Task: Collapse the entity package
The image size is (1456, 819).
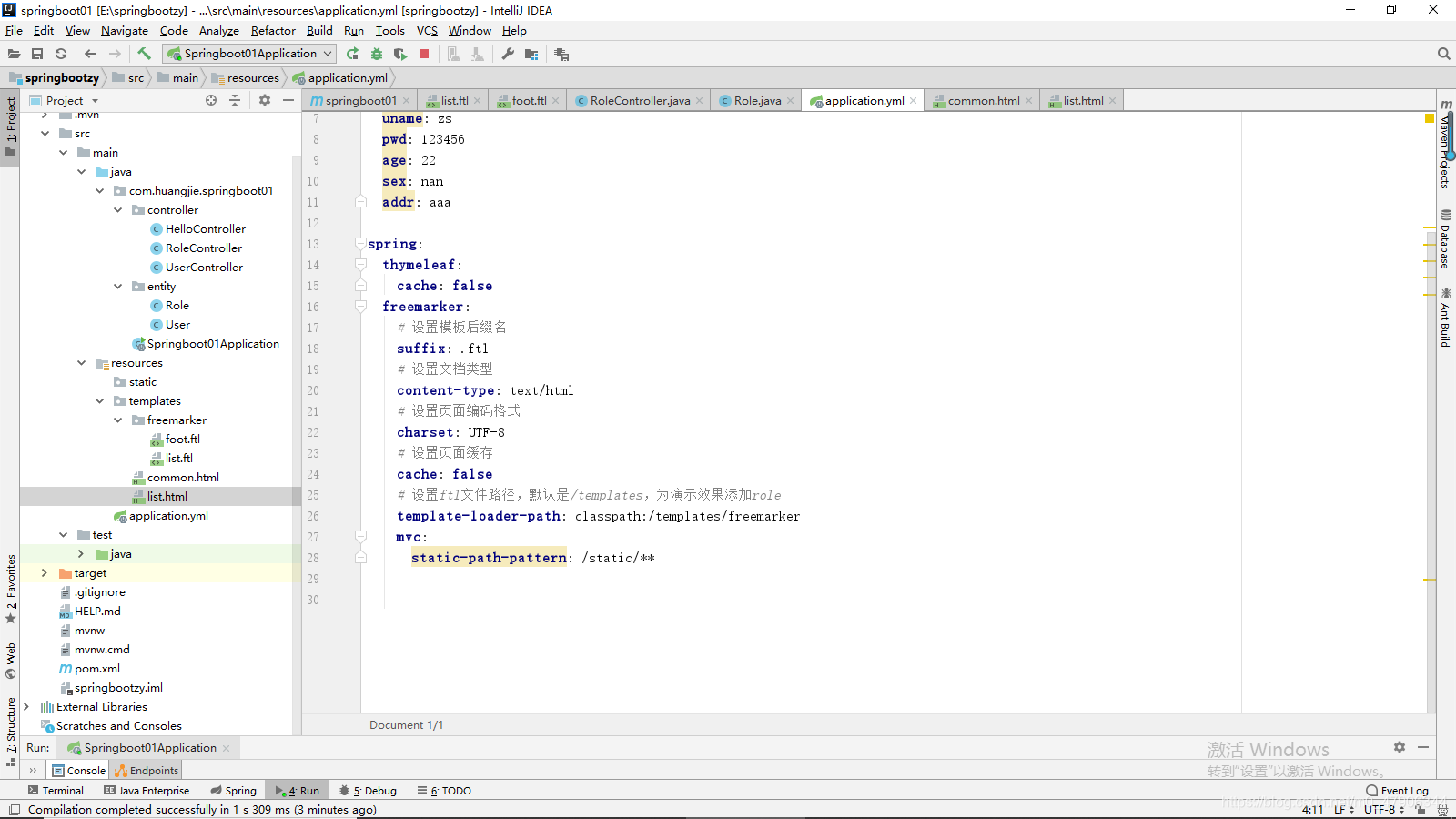Action: [118, 287]
